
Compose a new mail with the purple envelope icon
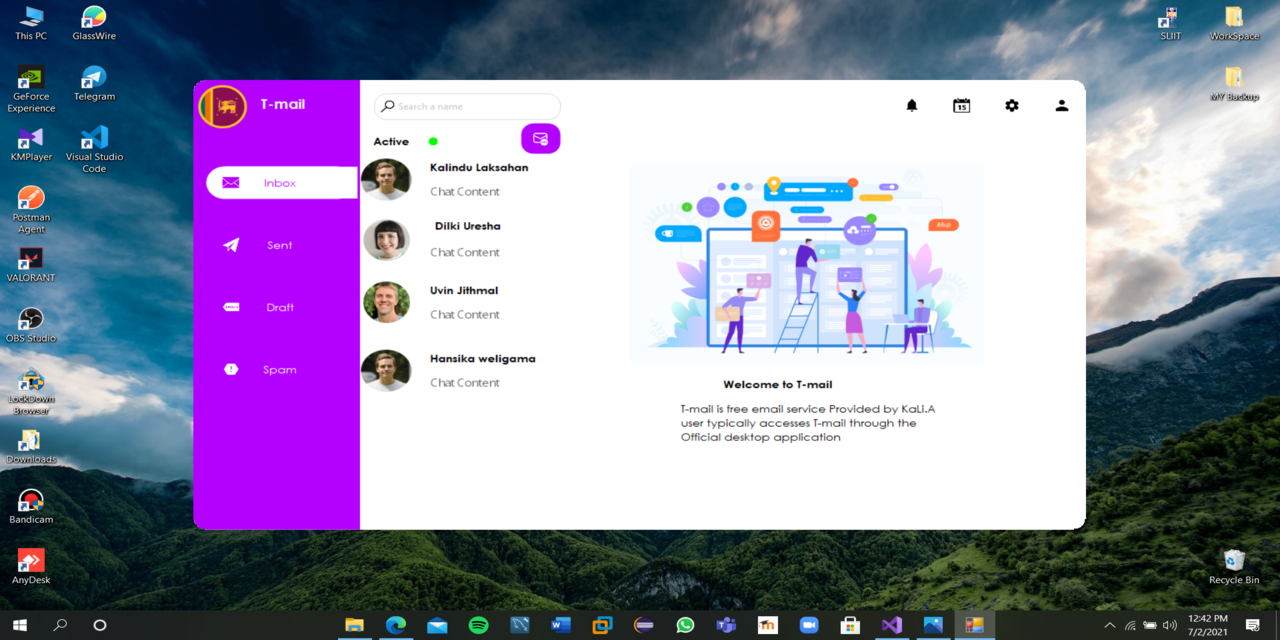click(x=540, y=138)
